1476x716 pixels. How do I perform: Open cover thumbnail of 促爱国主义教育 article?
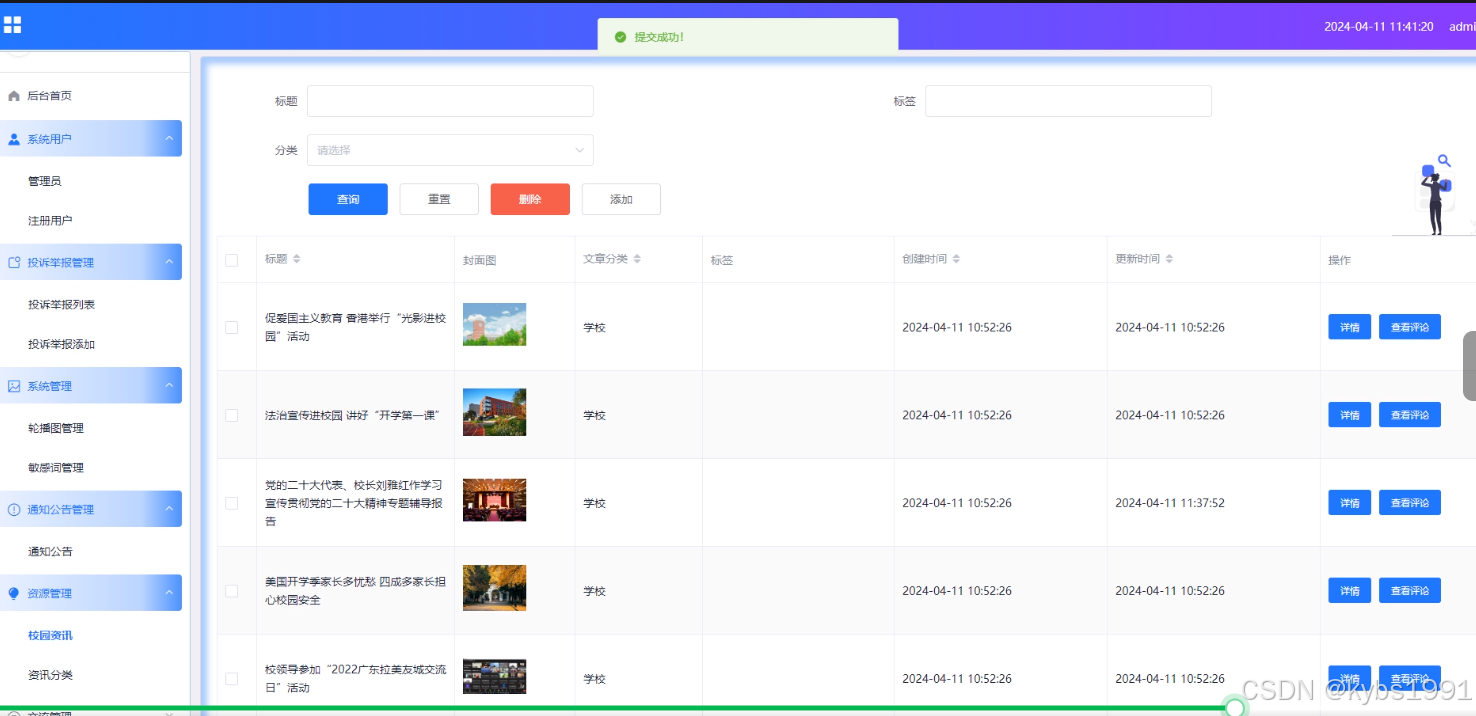click(494, 324)
